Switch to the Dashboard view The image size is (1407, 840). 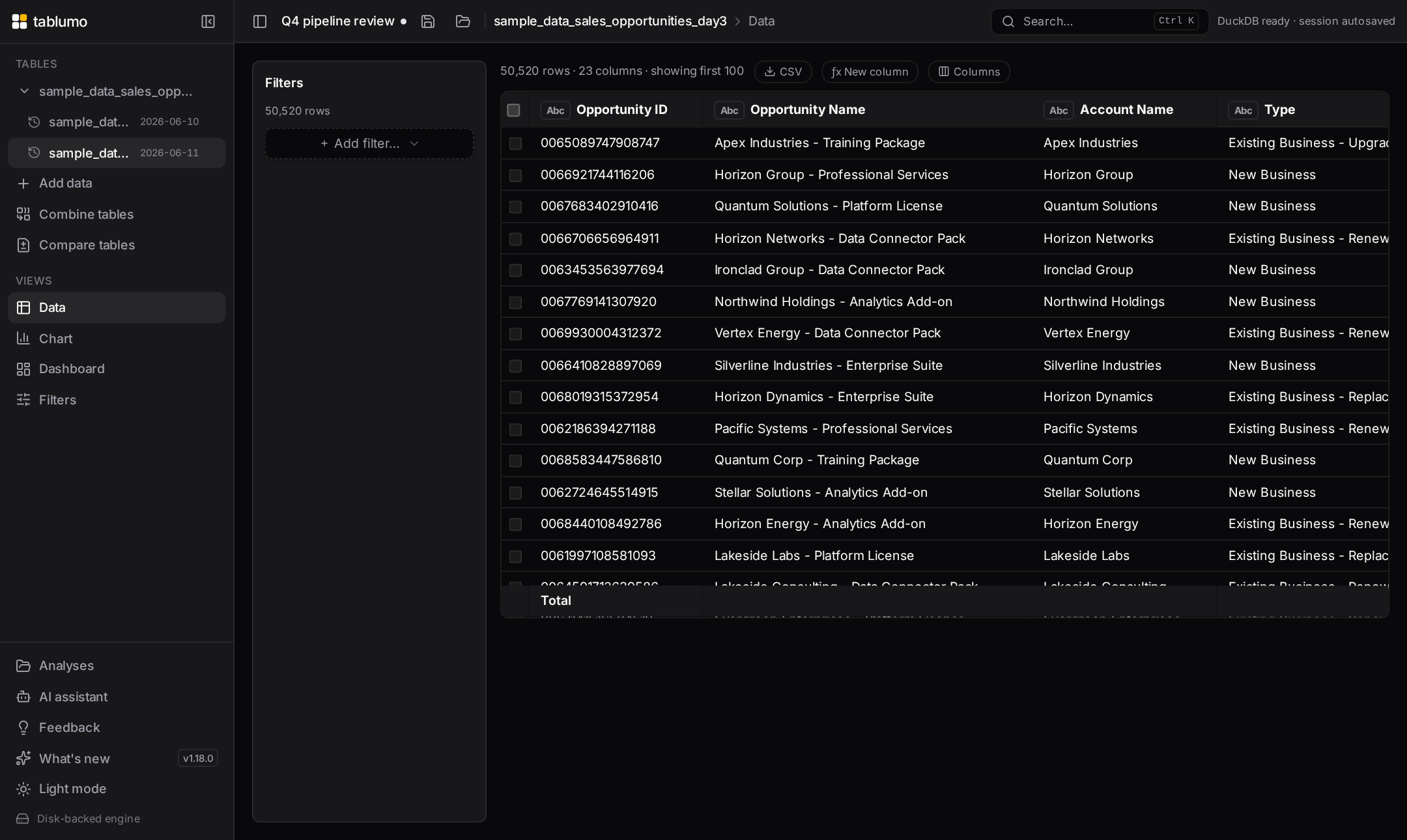117,369
